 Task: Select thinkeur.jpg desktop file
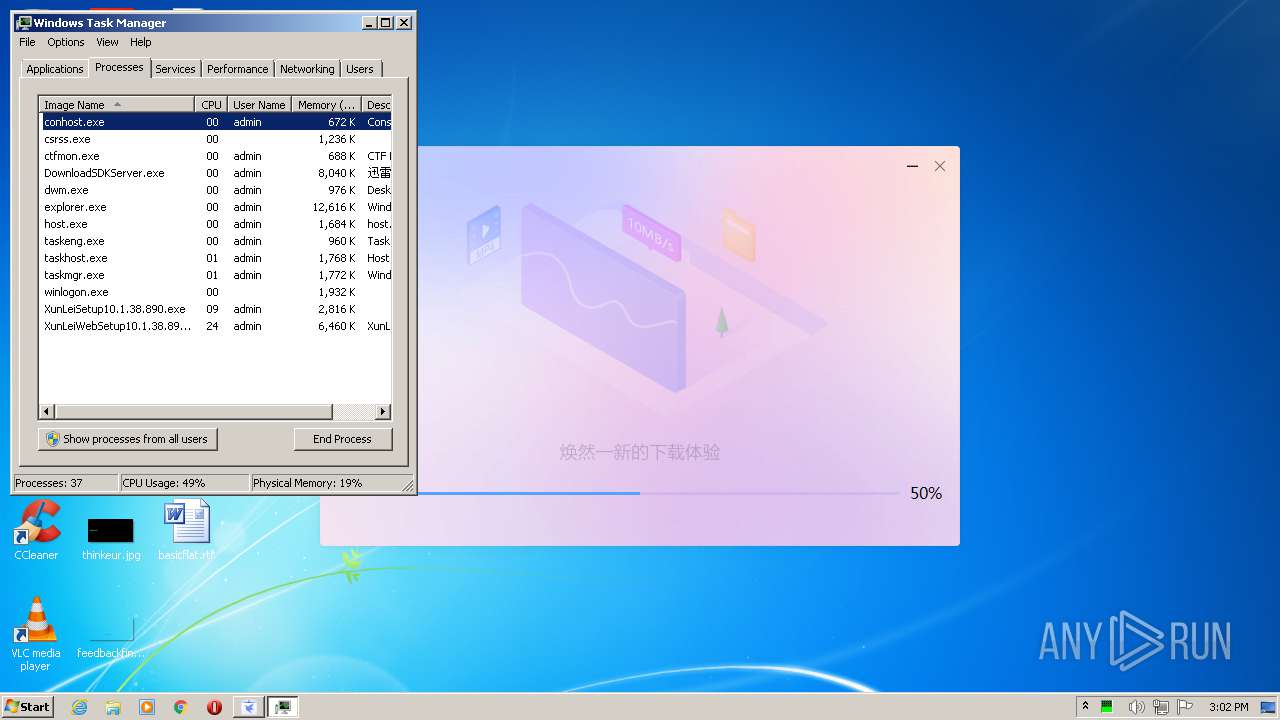pos(111,538)
